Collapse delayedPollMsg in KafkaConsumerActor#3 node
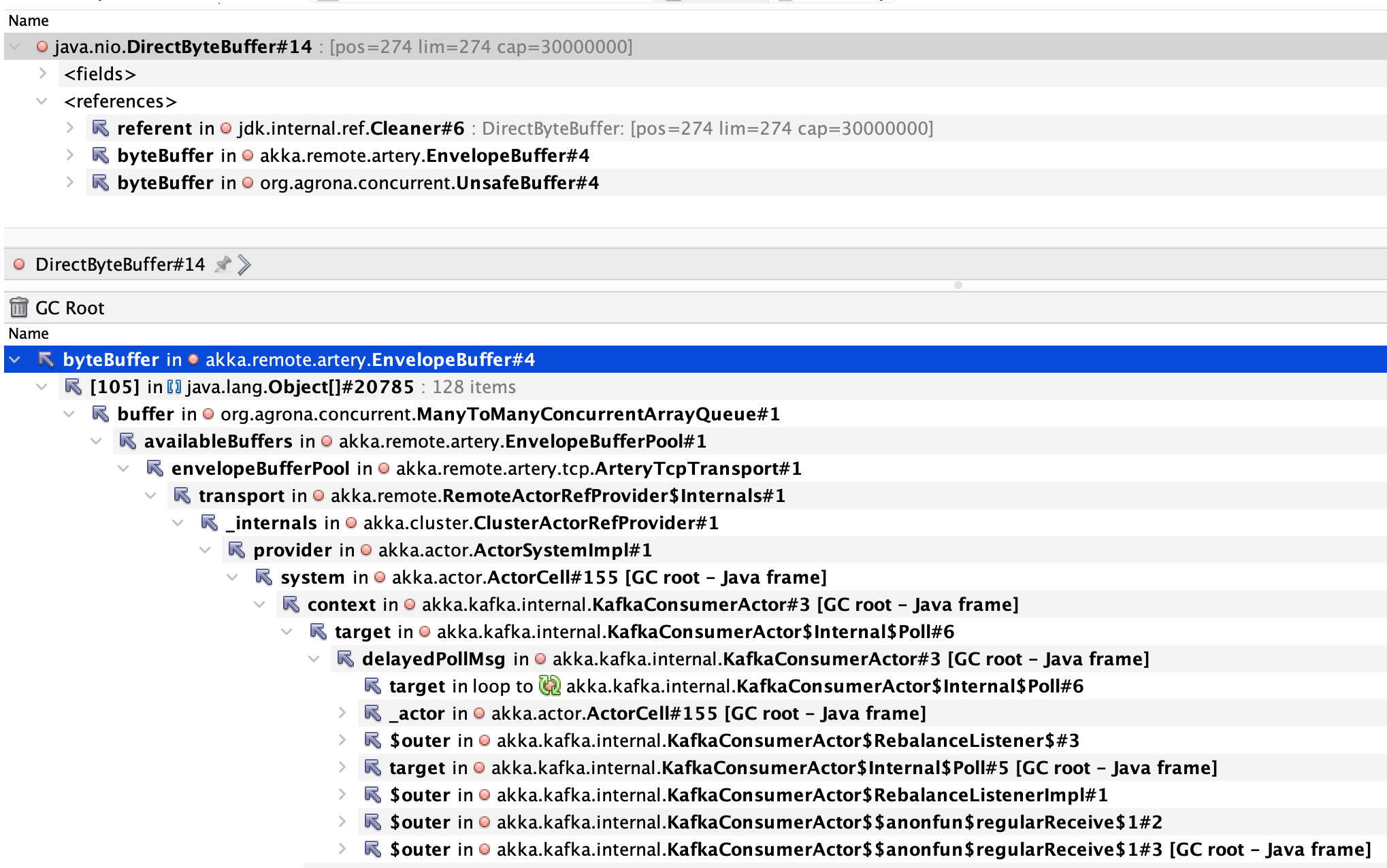1387x868 pixels. [314, 659]
